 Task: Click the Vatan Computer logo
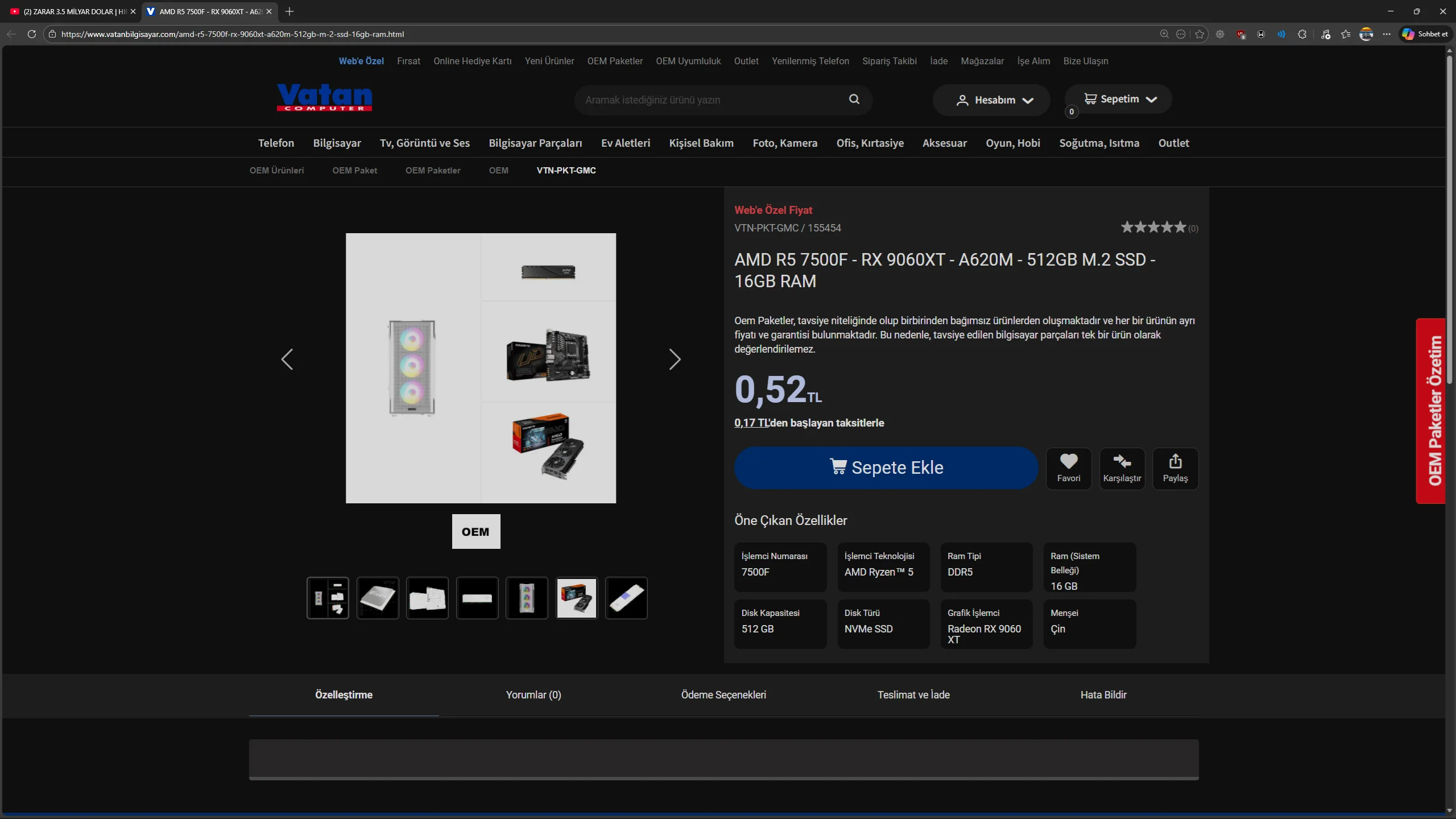tap(324, 98)
